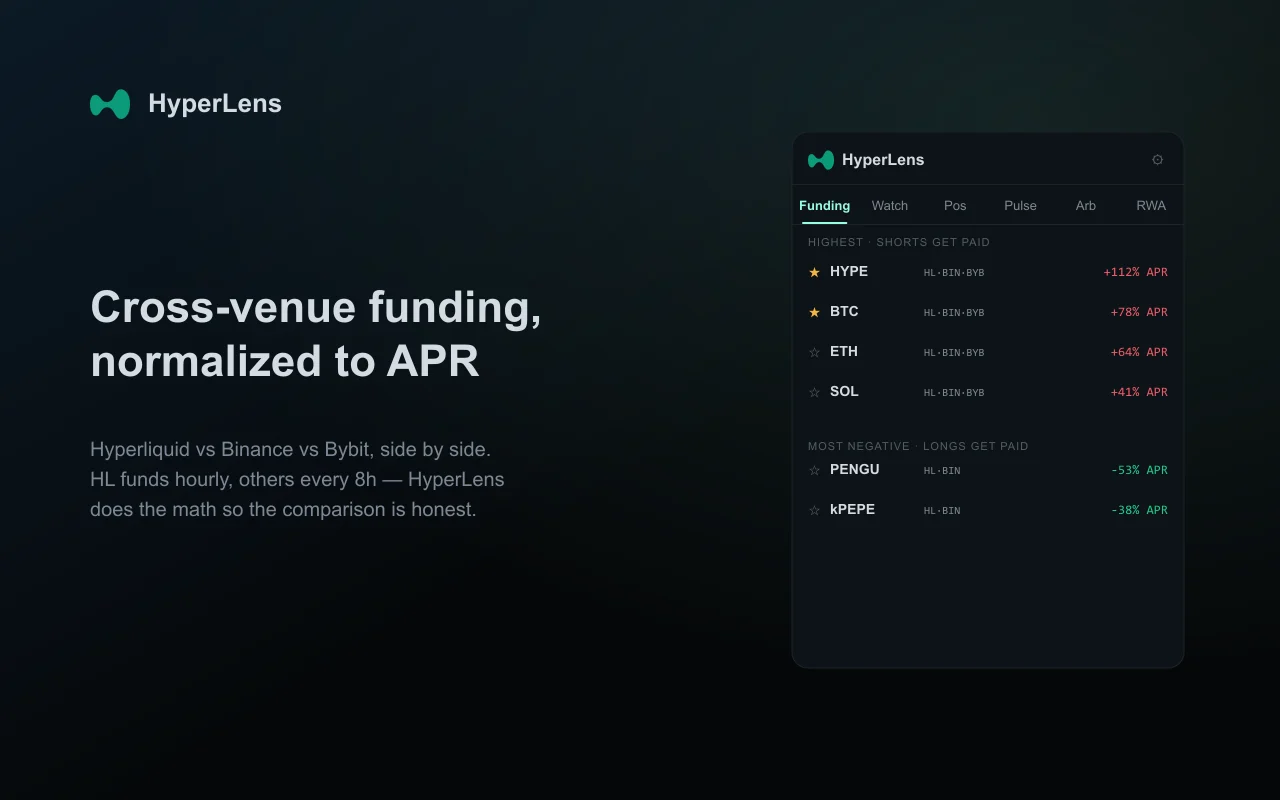1280x800 pixels.
Task: Star ETH as a favorite
Action: pyautogui.click(x=814, y=352)
